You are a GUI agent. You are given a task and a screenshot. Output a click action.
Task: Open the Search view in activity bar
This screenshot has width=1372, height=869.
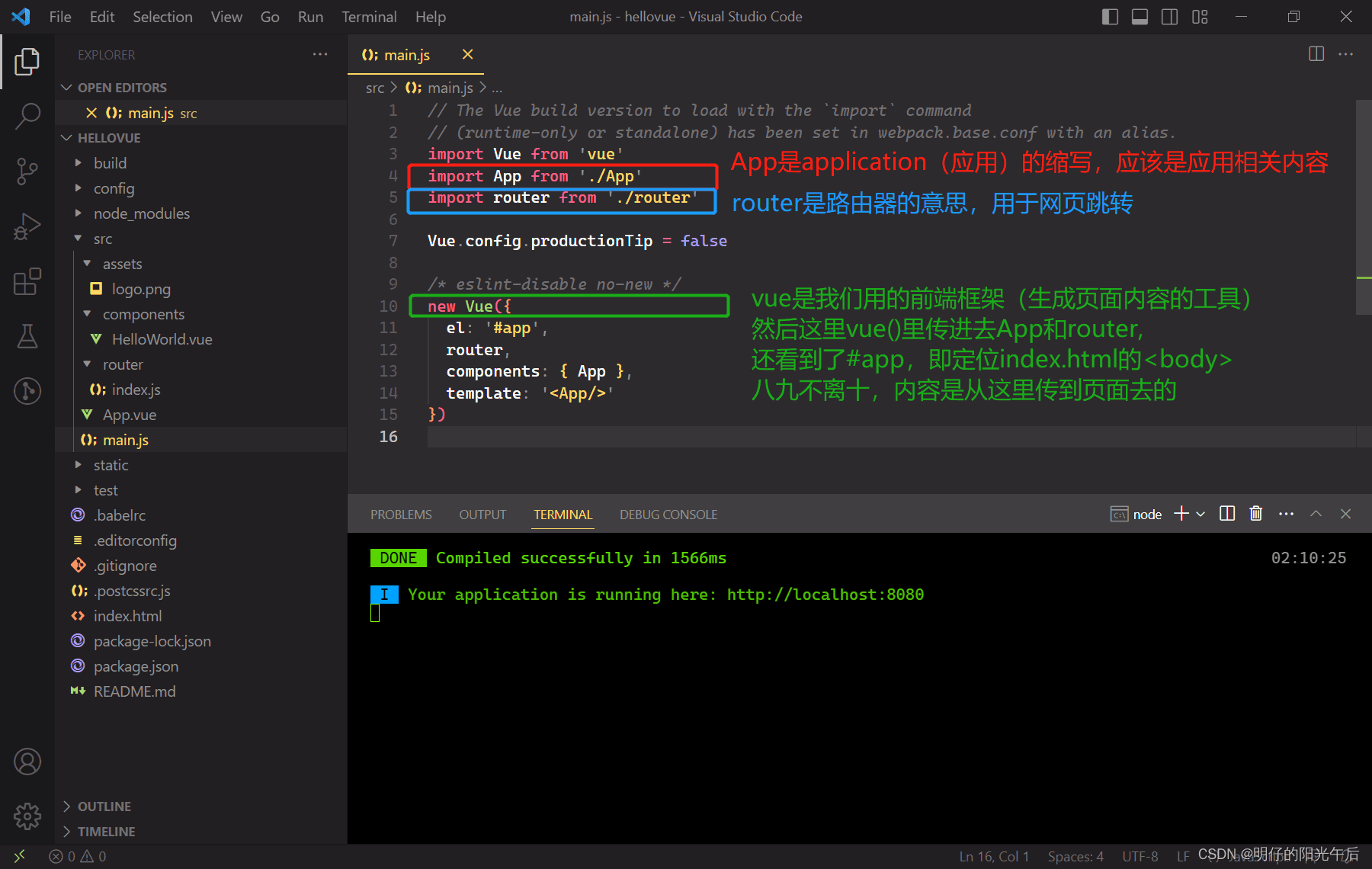coord(27,117)
